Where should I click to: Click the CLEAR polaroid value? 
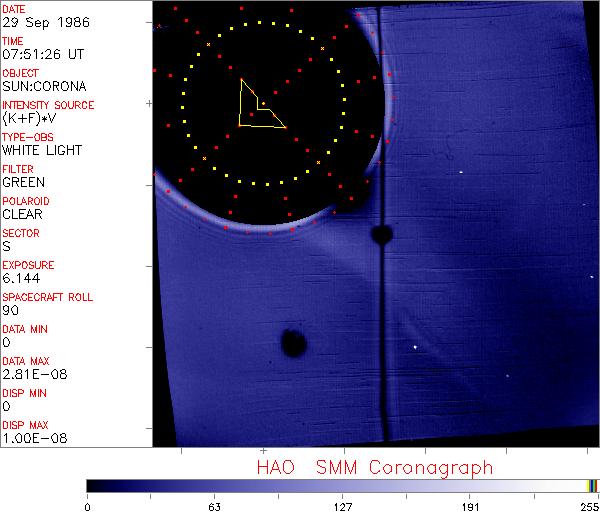[22, 214]
